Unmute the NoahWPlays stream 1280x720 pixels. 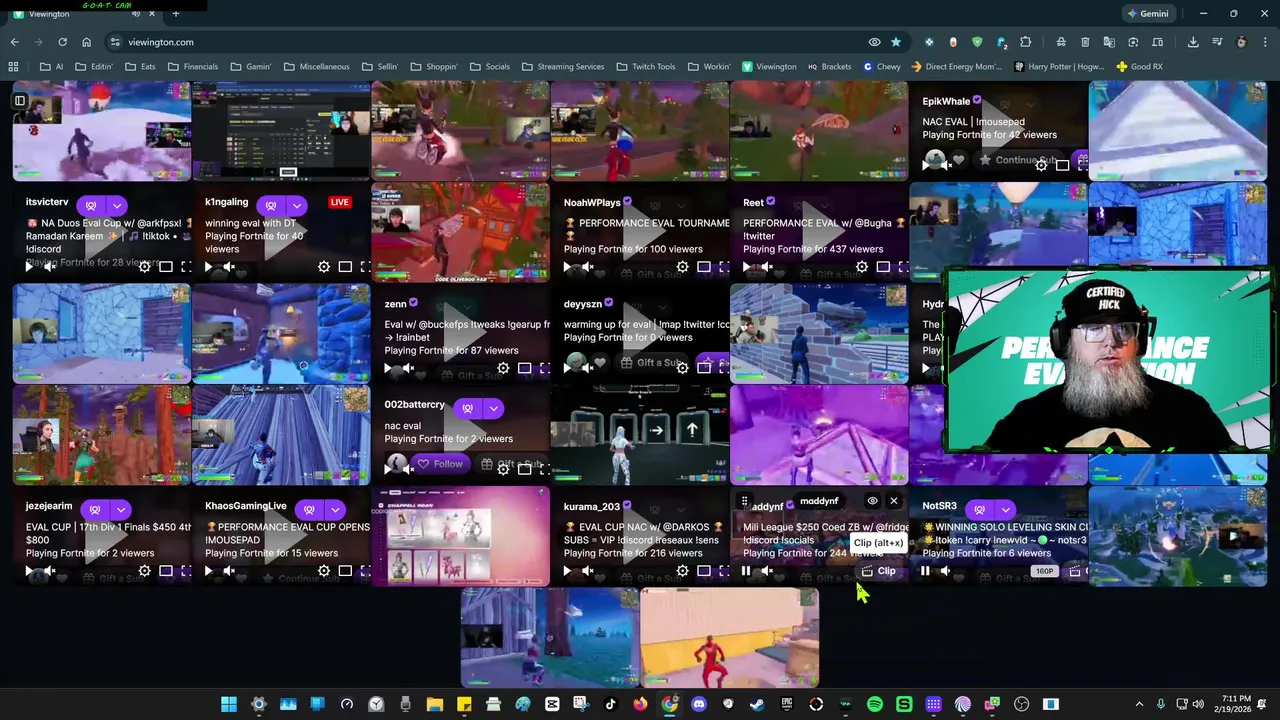588,267
